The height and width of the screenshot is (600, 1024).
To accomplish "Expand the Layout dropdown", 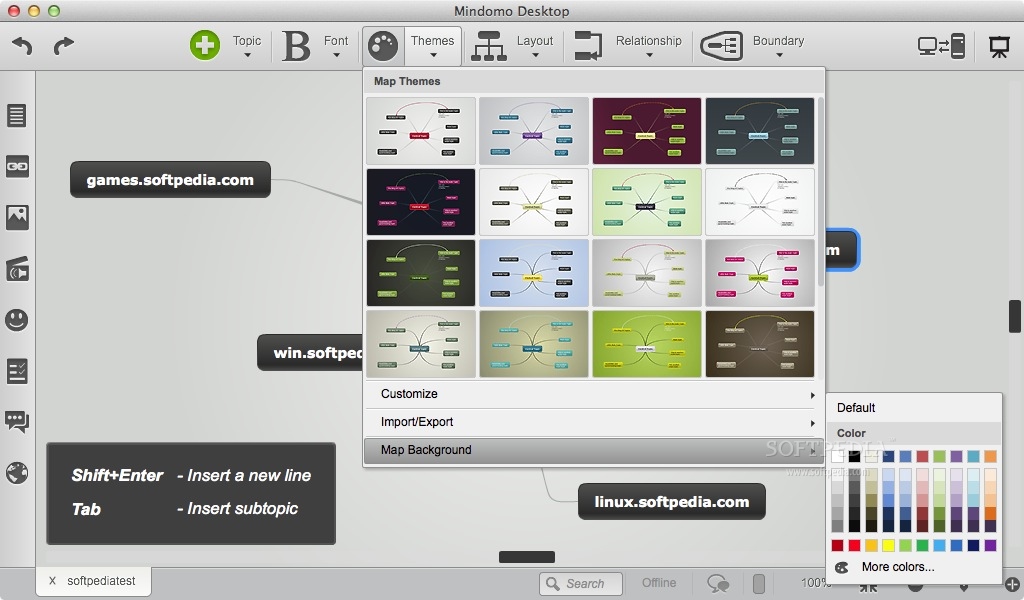I will [x=535, y=55].
